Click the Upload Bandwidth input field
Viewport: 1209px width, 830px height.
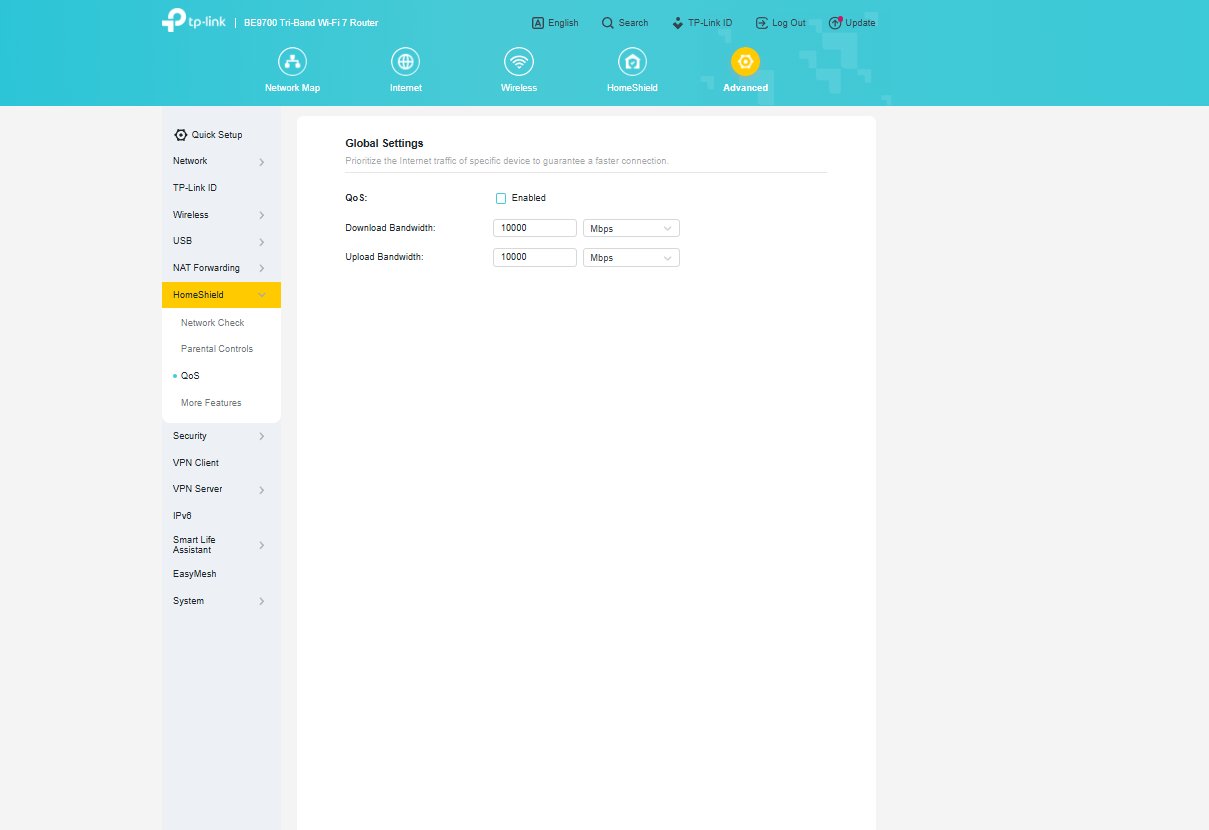(x=534, y=257)
